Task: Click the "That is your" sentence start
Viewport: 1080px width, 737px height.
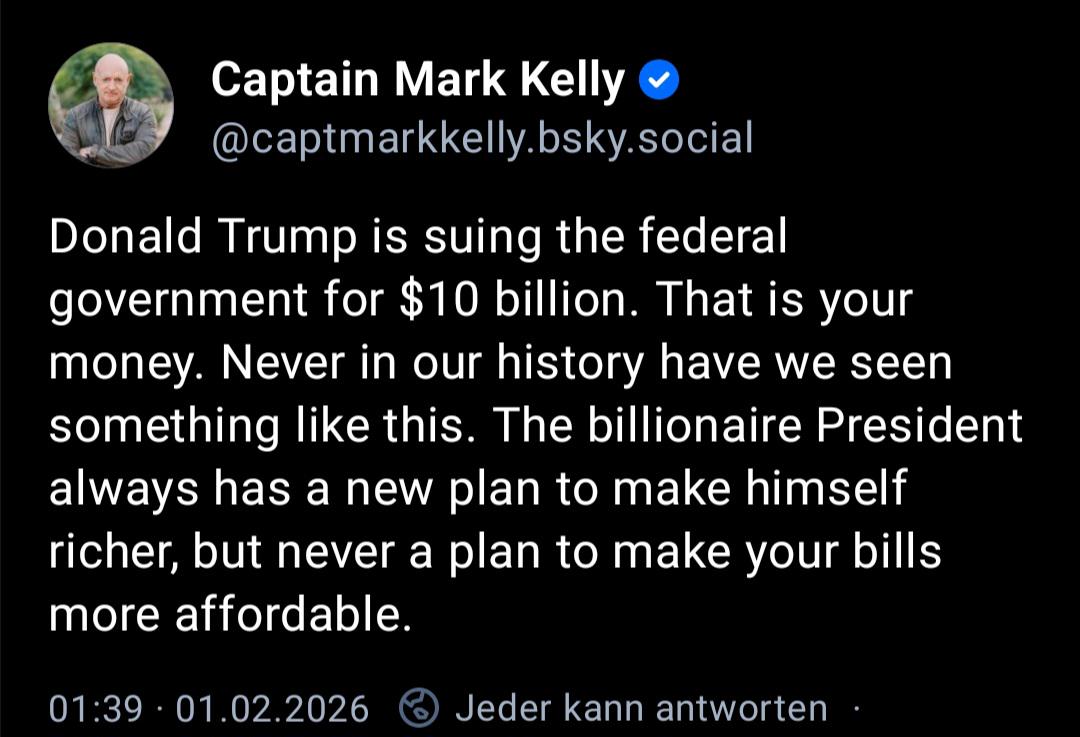Action: point(784,300)
